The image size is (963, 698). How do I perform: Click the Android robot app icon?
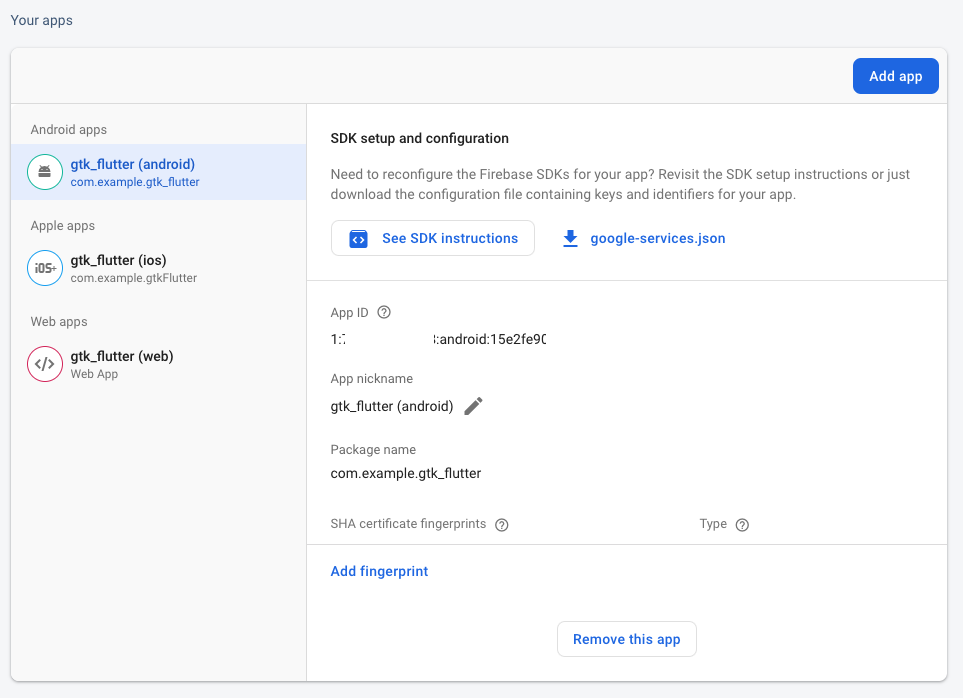click(44, 171)
